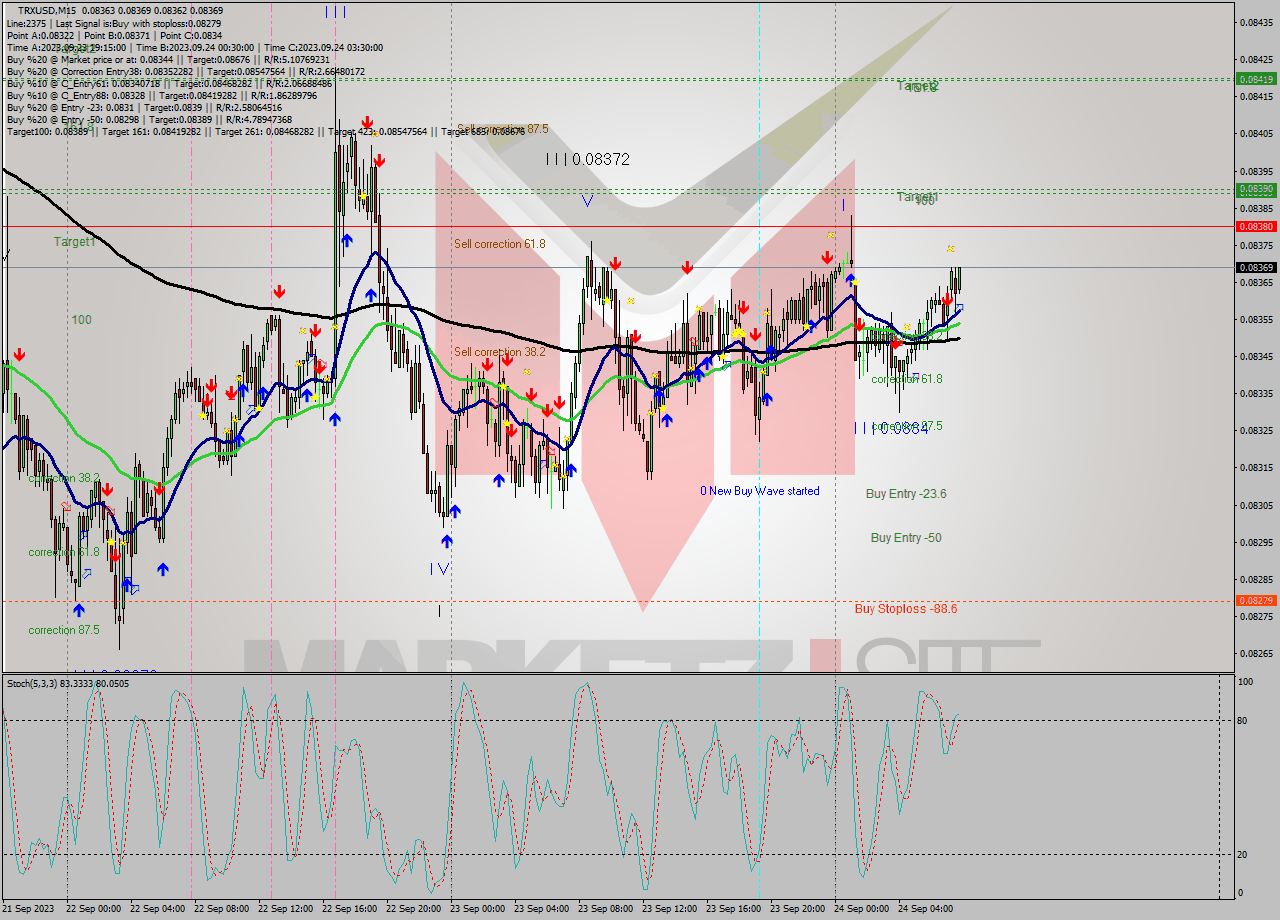Click the blue V symbol below the 0.08372 label

coord(587,200)
